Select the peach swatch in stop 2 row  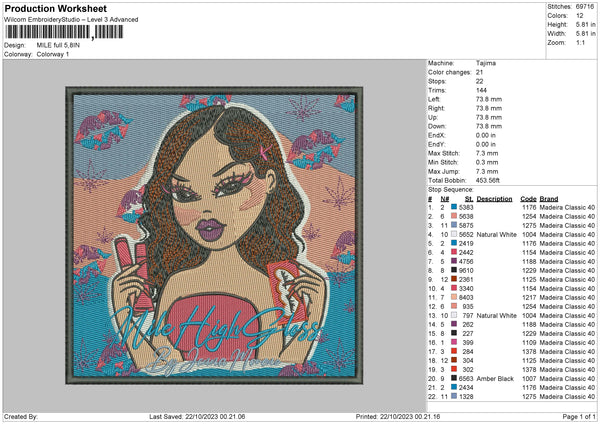[454, 216]
